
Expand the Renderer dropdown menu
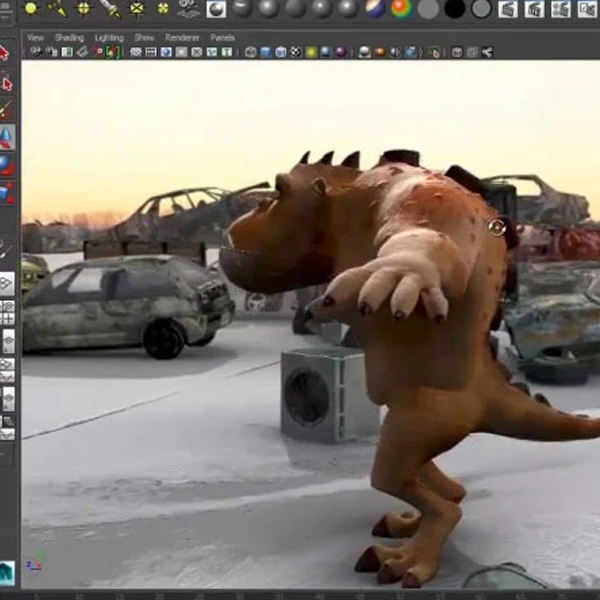tap(182, 37)
